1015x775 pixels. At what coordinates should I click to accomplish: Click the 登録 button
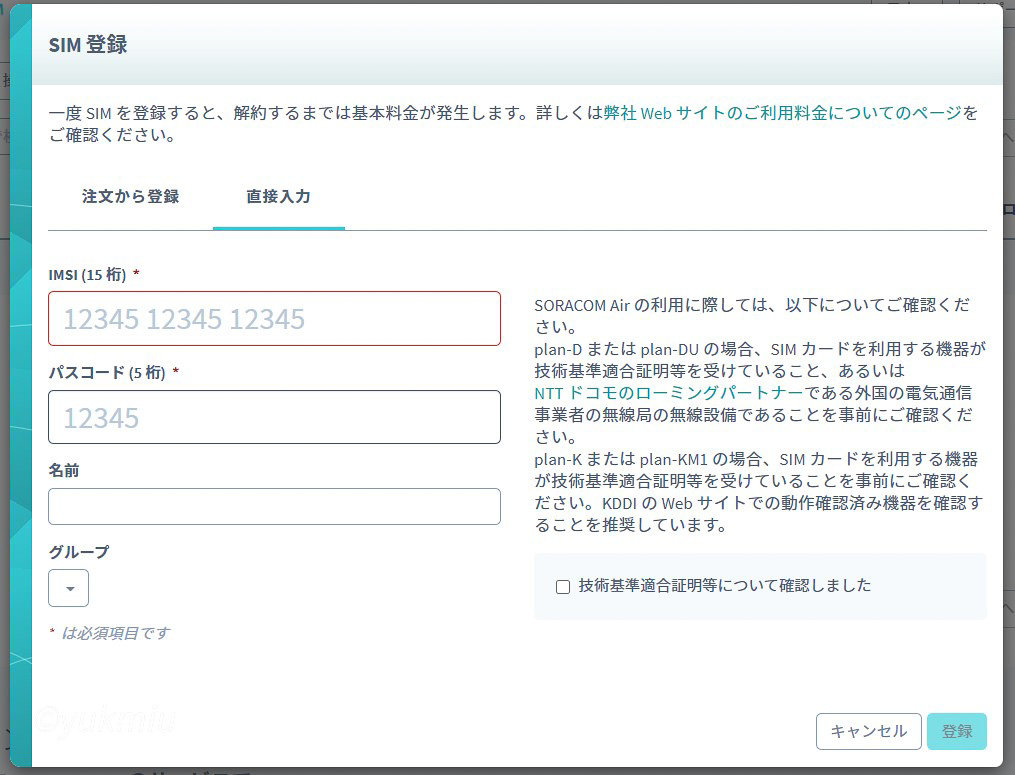[956, 731]
